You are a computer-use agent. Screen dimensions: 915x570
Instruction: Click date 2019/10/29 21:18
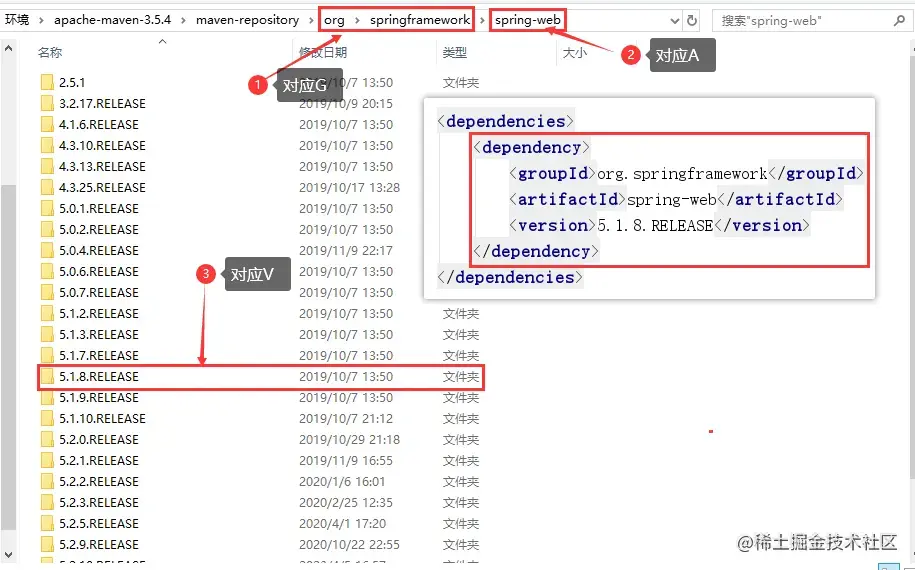(350, 439)
